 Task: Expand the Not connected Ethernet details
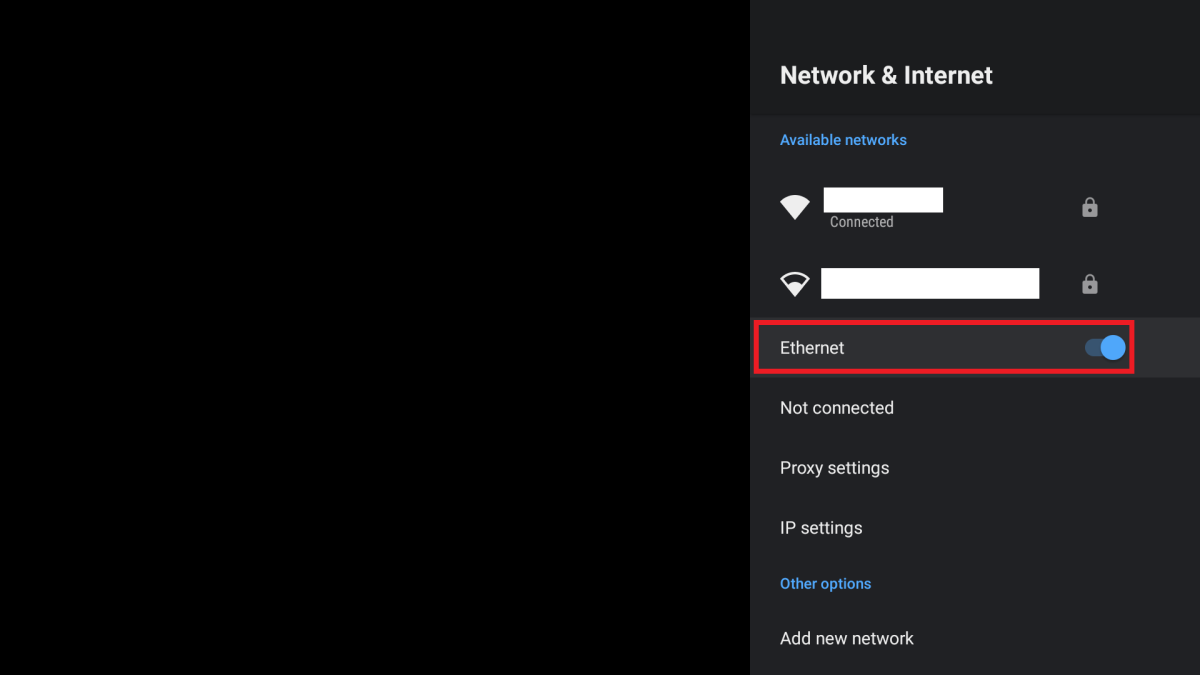(837, 407)
